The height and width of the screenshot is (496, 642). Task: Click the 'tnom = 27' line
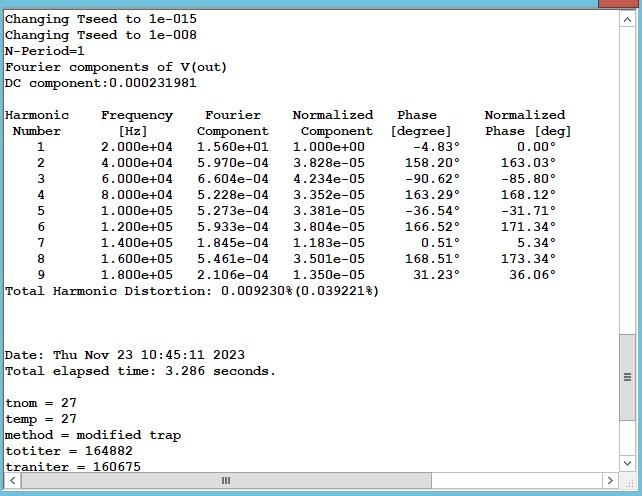(41, 403)
